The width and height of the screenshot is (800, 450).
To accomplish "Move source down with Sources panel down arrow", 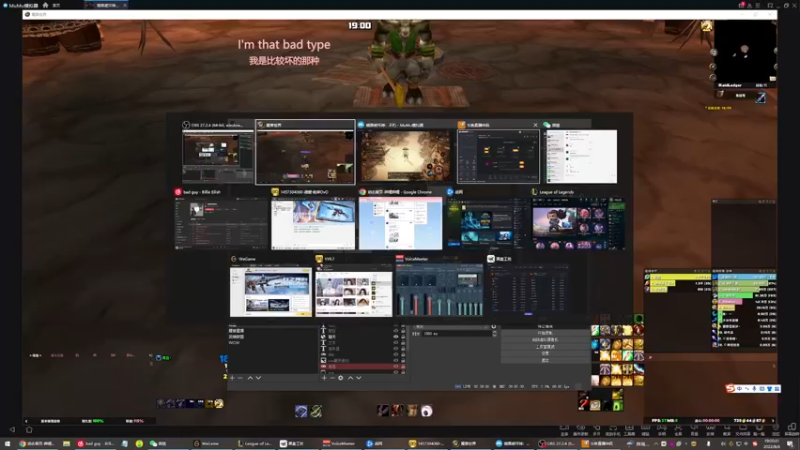I will click(x=359, y=378).
